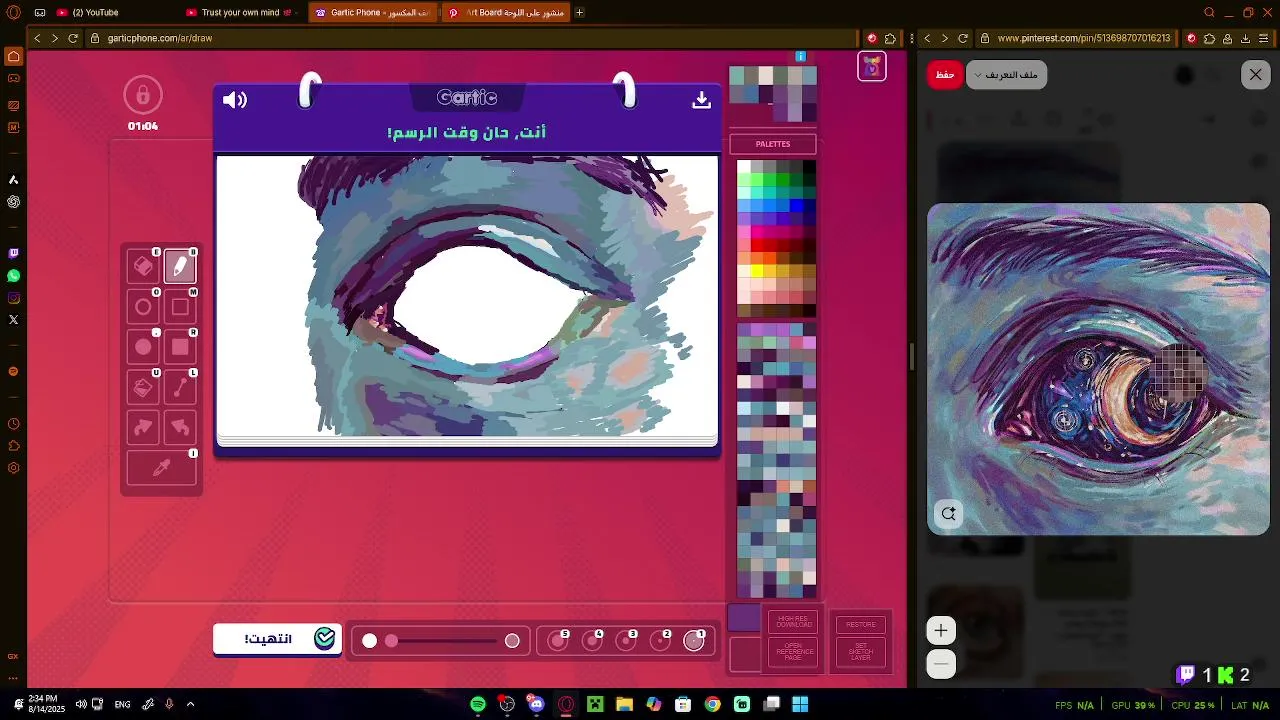Select the Eraser tool
The width and height of the screenshot is (1280, 720).
pos(143,266)
